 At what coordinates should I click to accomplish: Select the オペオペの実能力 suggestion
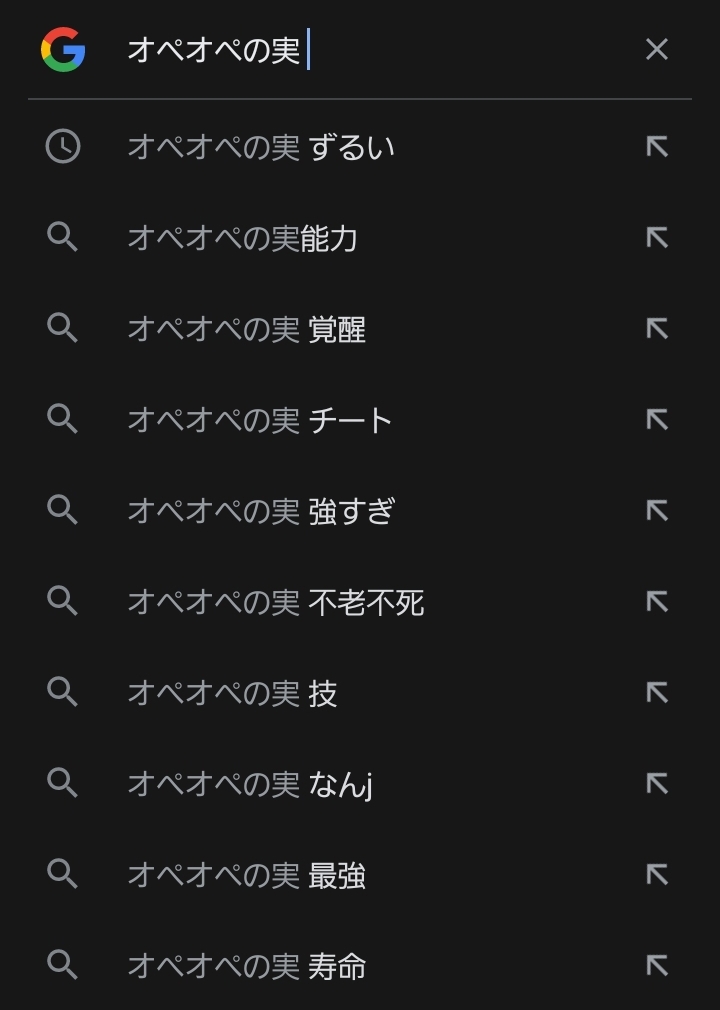[243, 238]
